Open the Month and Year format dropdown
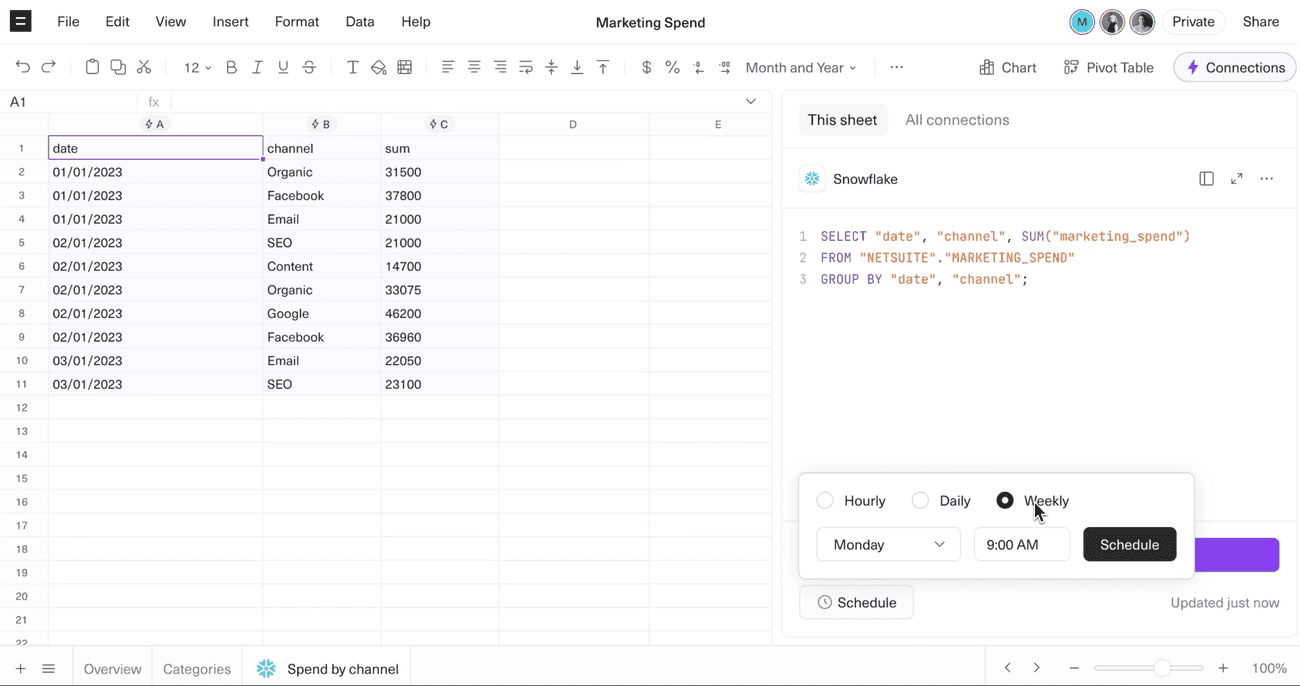This screenshot has width=1300, height=686. pos(799,67)
